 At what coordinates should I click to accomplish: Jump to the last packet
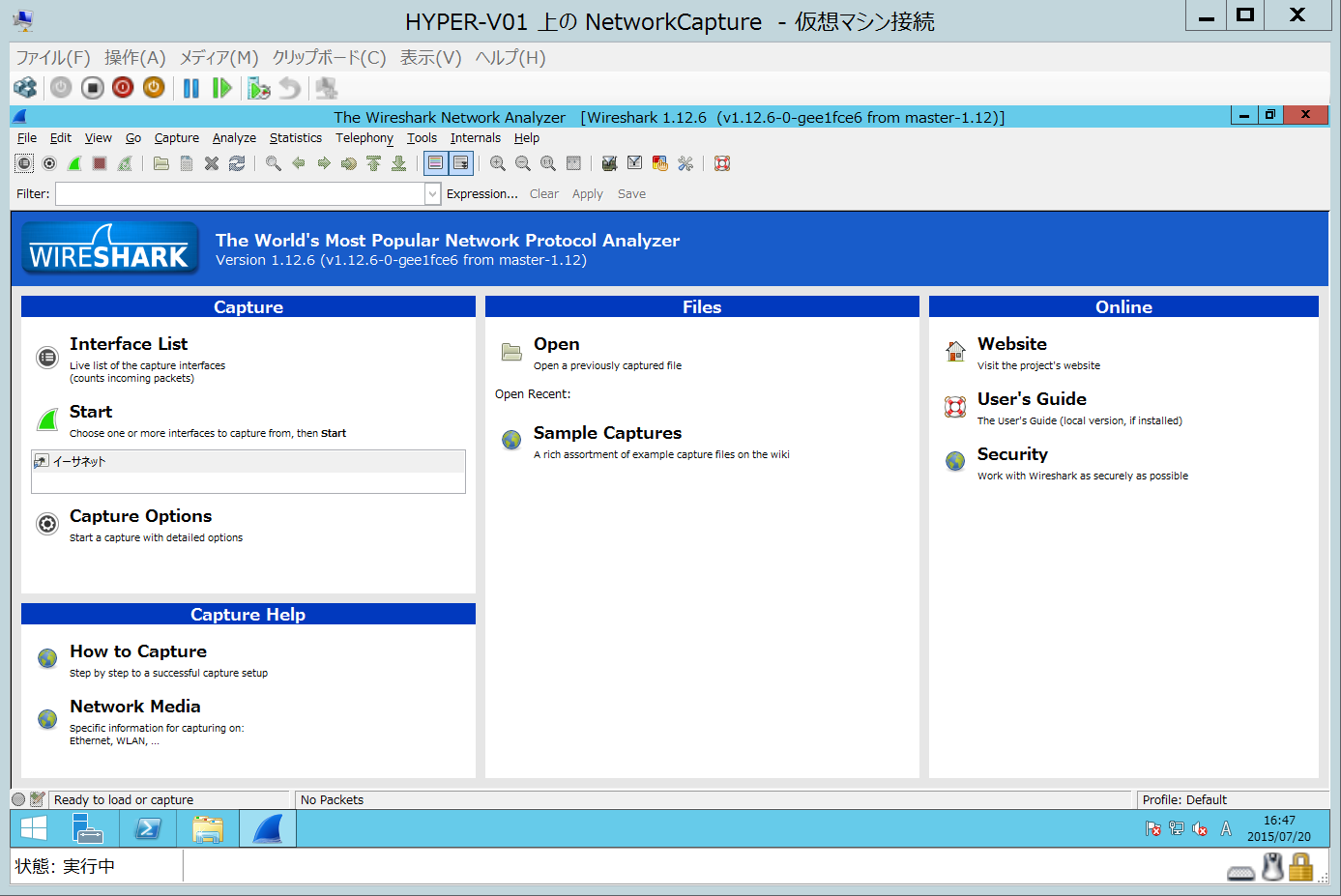point(398,163)
